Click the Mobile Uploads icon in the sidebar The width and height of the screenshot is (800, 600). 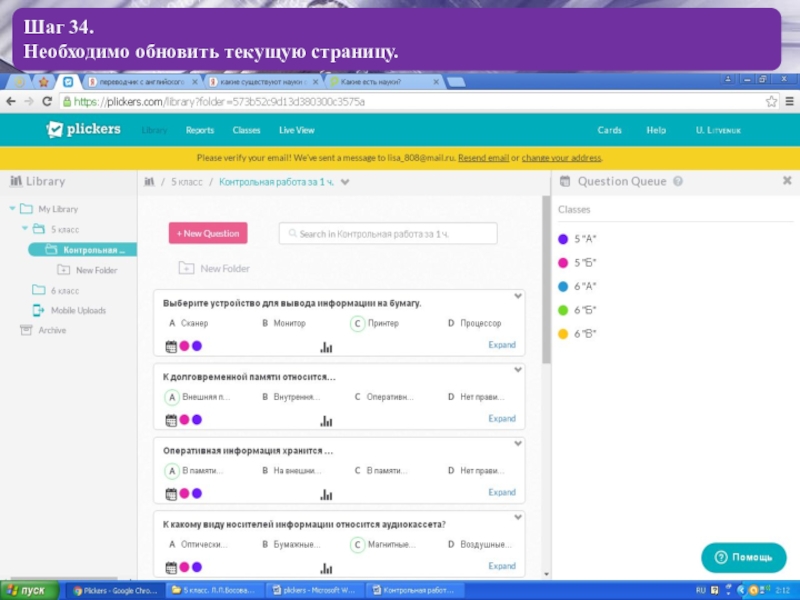point(38,310)
